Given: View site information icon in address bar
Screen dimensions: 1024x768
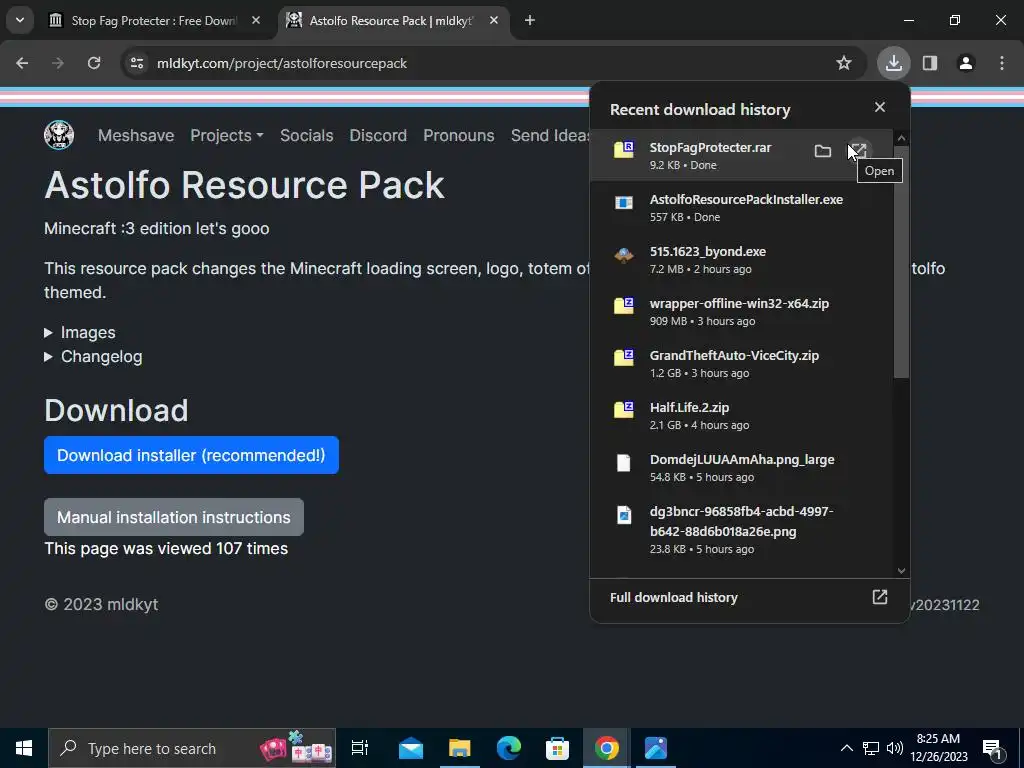Looking at the screenshot, I should (x=137, y=63).
